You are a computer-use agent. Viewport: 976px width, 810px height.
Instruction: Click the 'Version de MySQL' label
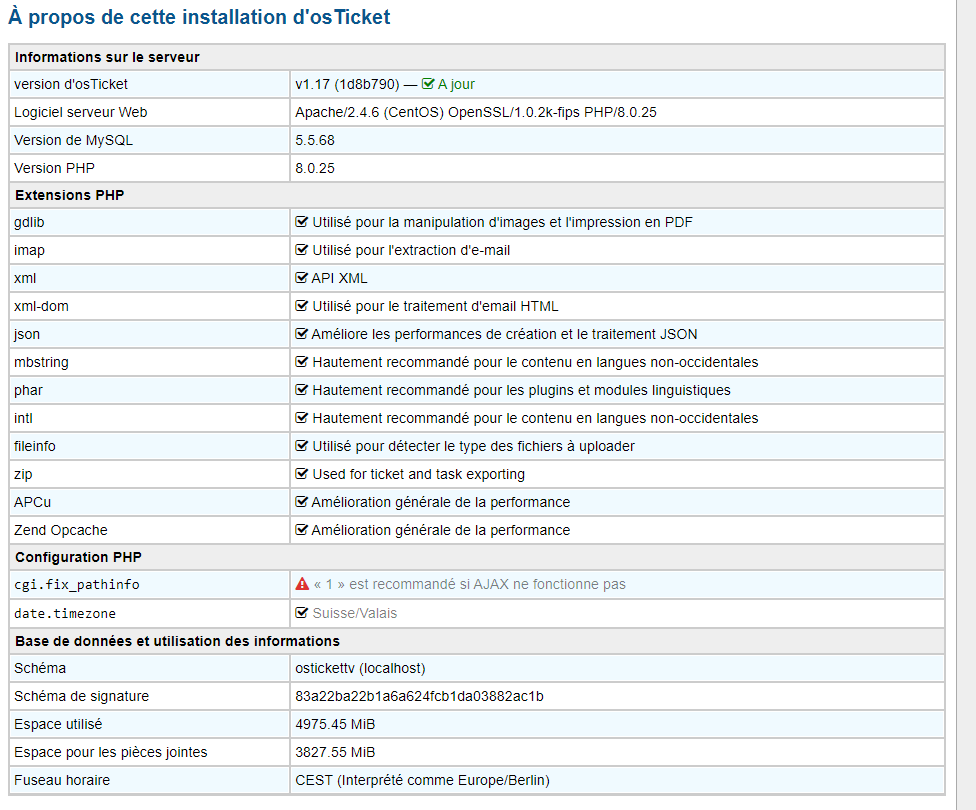[x=73, y=141]
